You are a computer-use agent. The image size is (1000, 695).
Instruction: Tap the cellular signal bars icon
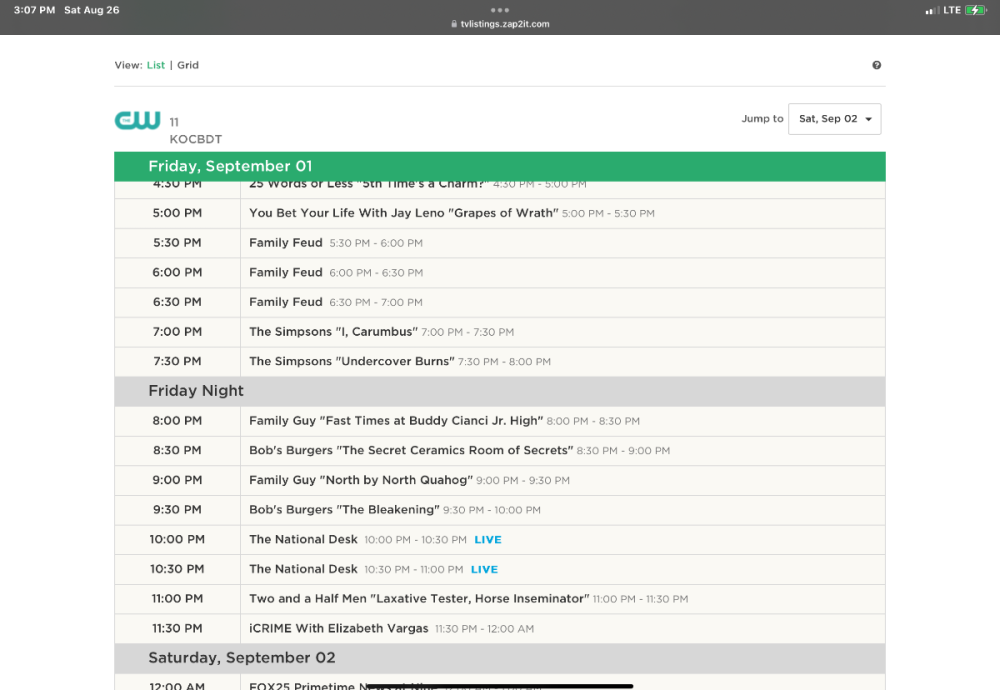click(x=932, y=10)
